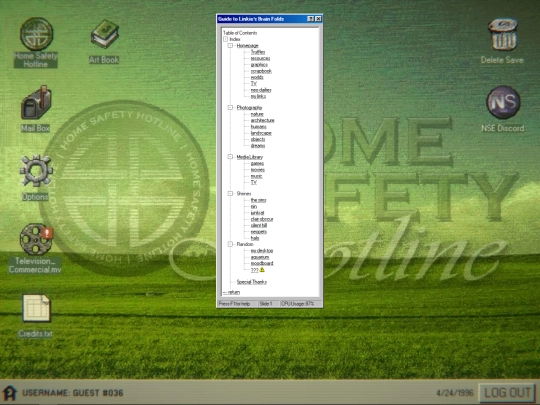Open the games link under Media Library

click(257, 163)
